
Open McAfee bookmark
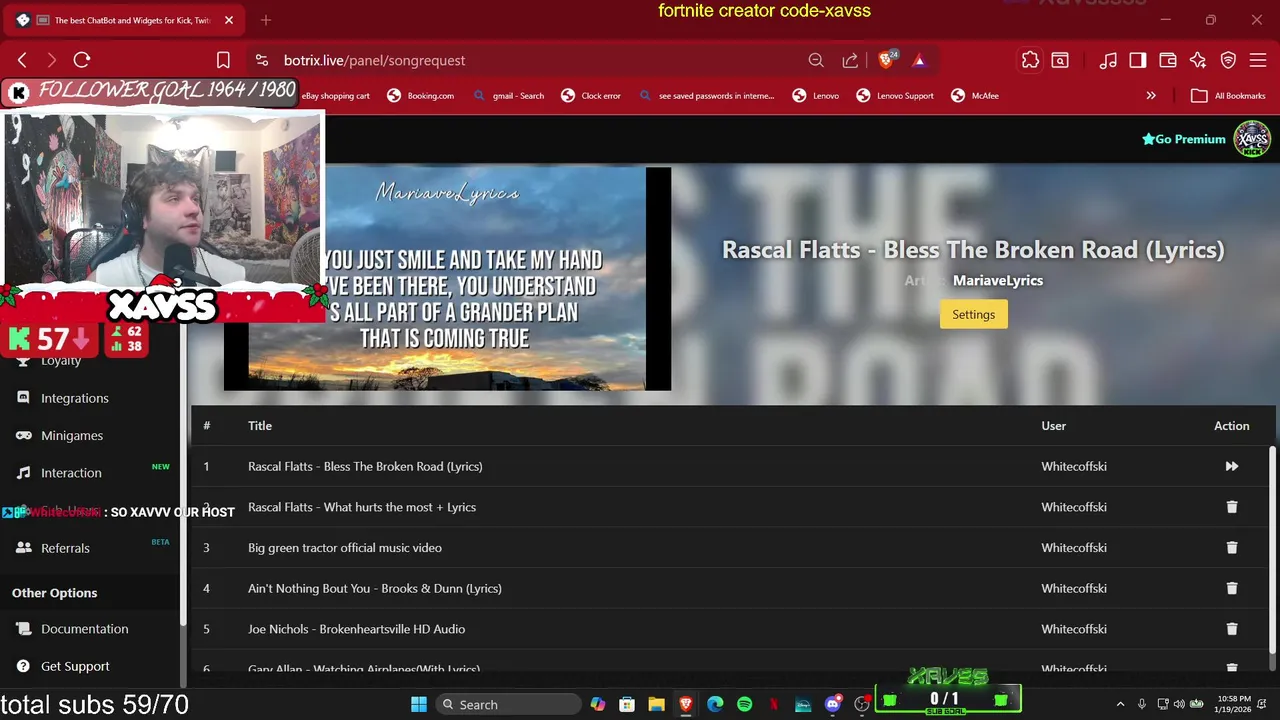tap(974, 95)
